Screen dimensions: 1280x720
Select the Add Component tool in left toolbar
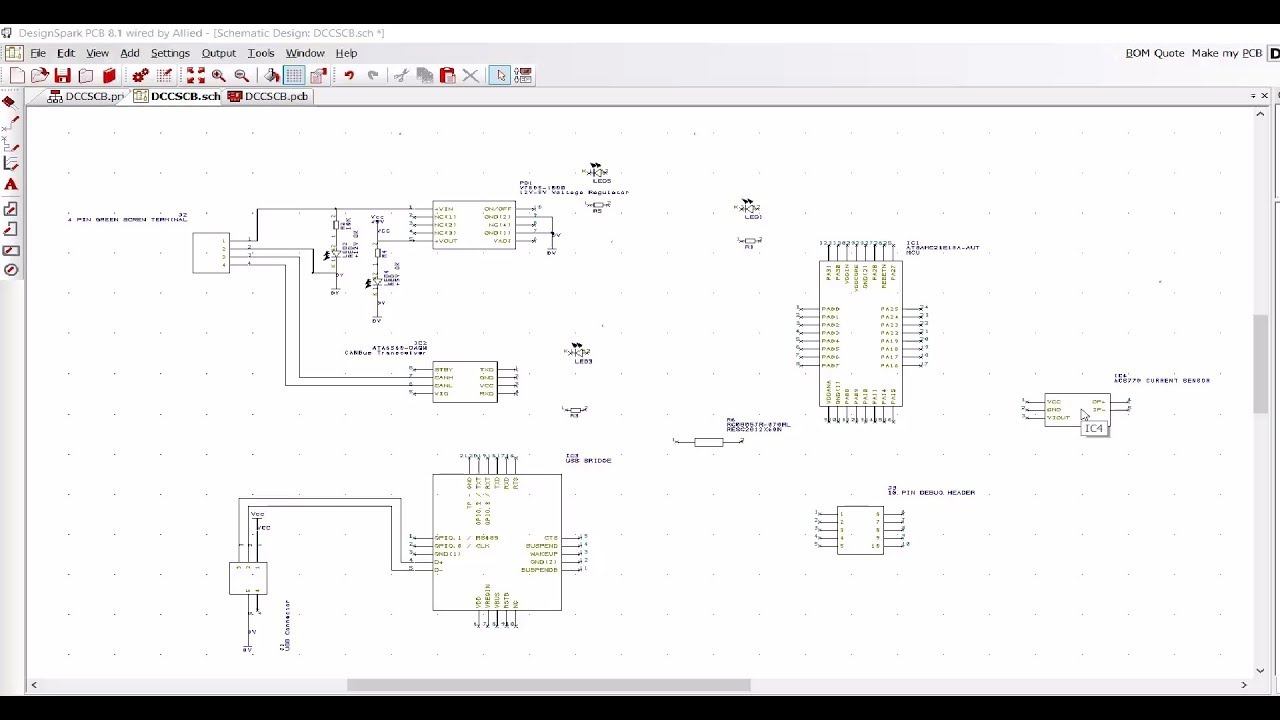coord(10,102)
